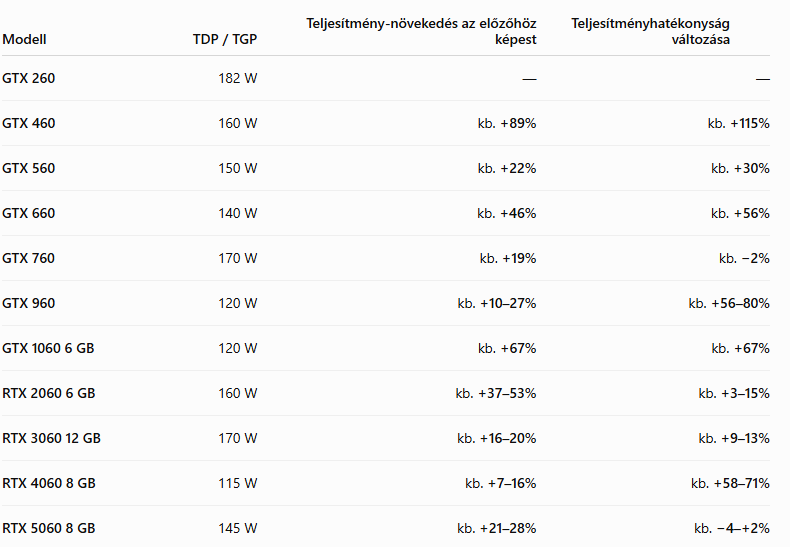Click the kb. −2% efficiency cell
Image resolution: width=790 pixels, height=547 pixels.
click(744, 258)
